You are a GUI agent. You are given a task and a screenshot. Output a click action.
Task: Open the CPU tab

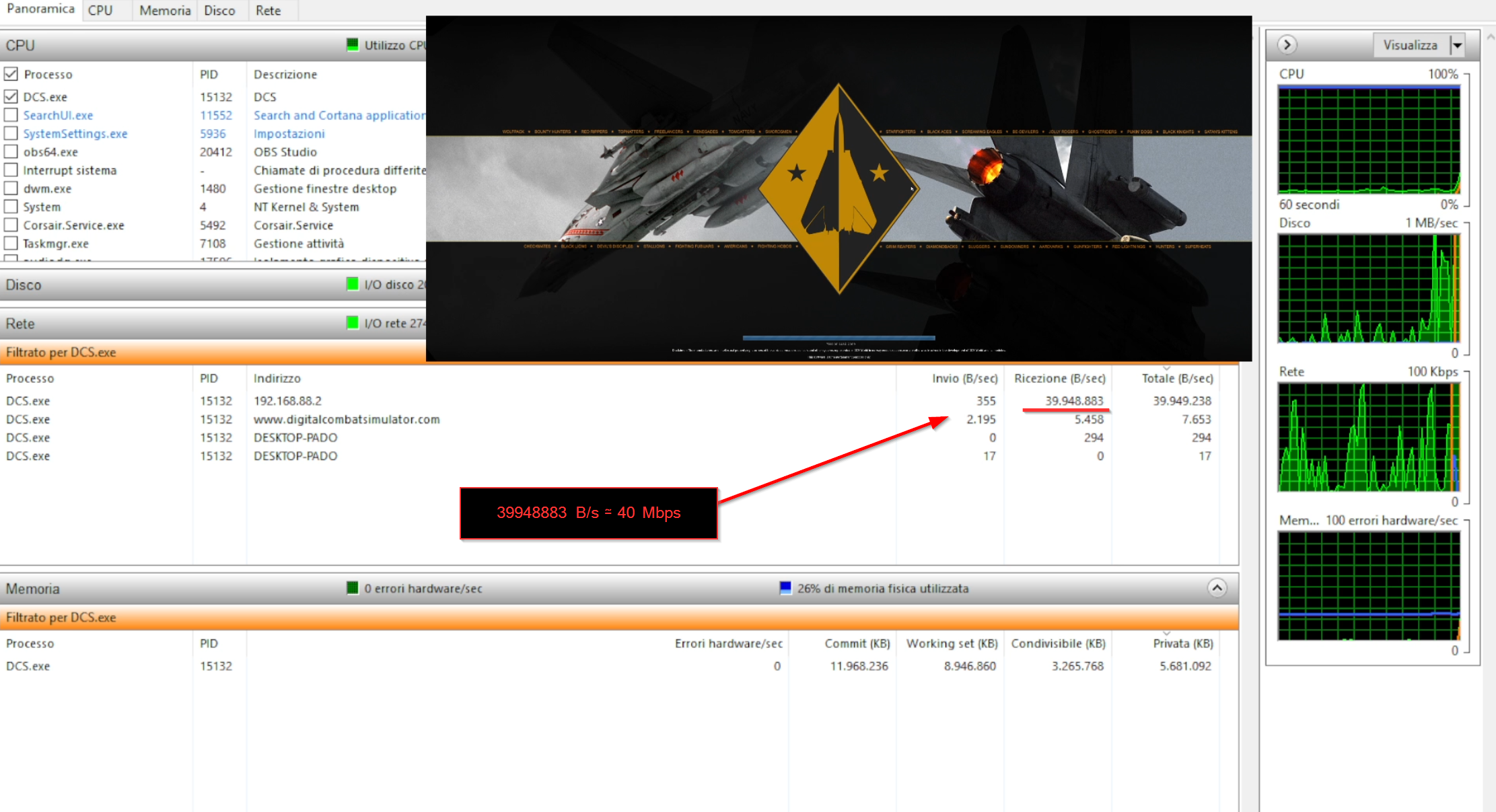[x=100, y=11]
